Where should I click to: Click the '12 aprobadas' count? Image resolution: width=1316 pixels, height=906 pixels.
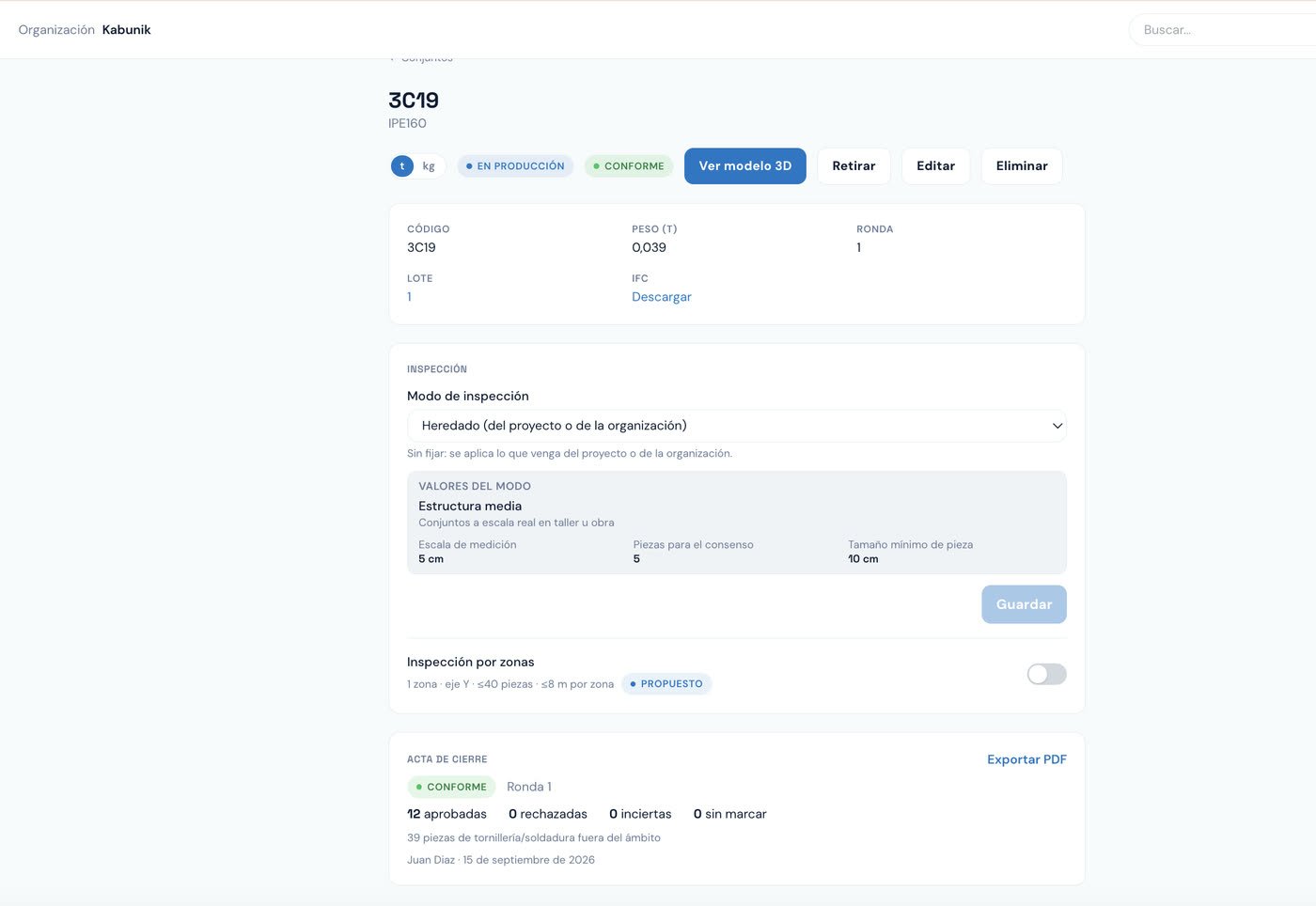pos(446,814)
